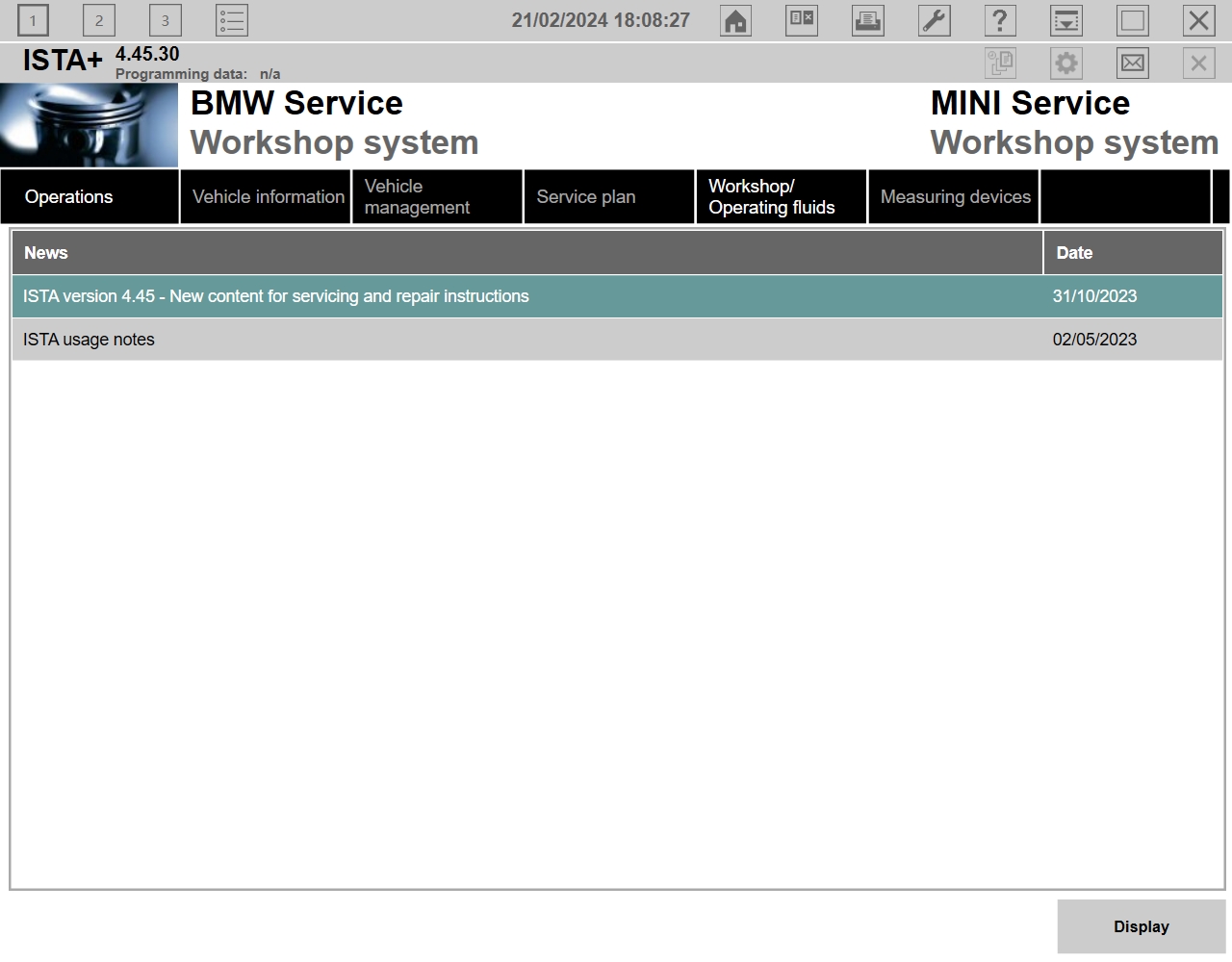Image resolution: width=1232 pixels, height=962 pixels.
Task: Click the print icon in the toolbar
Action: tap(867, 19)
